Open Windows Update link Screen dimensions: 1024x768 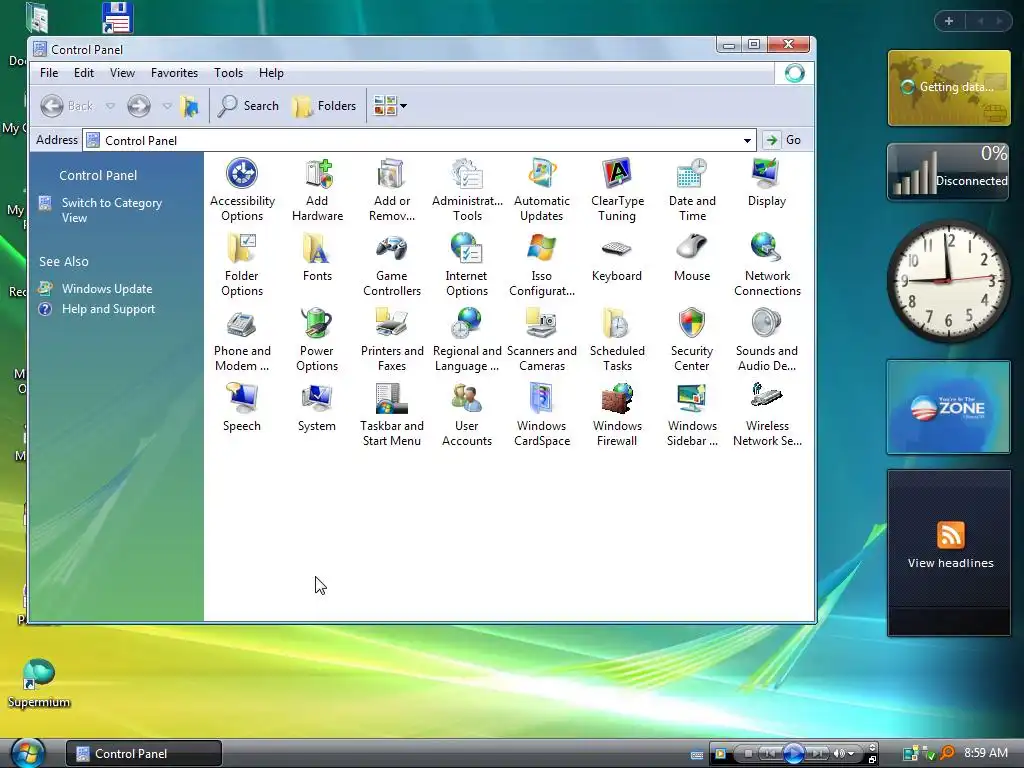107,289
